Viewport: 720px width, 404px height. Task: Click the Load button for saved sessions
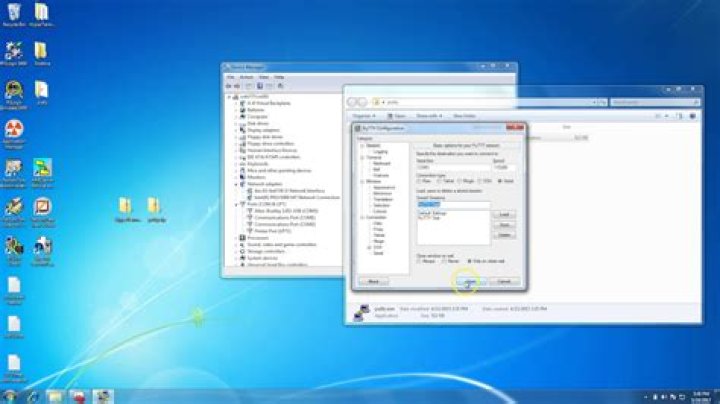point(504,215)
